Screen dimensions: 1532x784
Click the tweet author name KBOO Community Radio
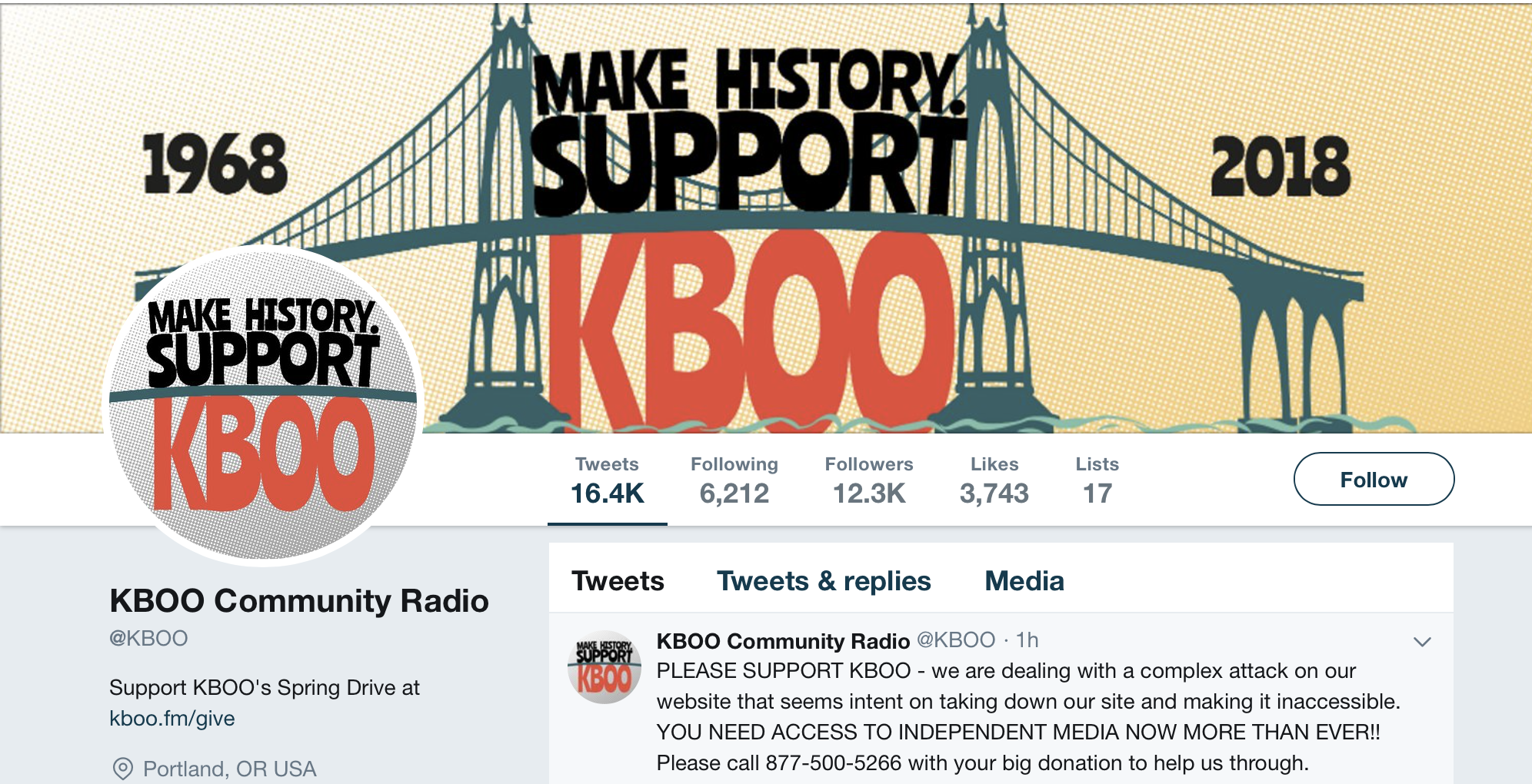[783, 640]
